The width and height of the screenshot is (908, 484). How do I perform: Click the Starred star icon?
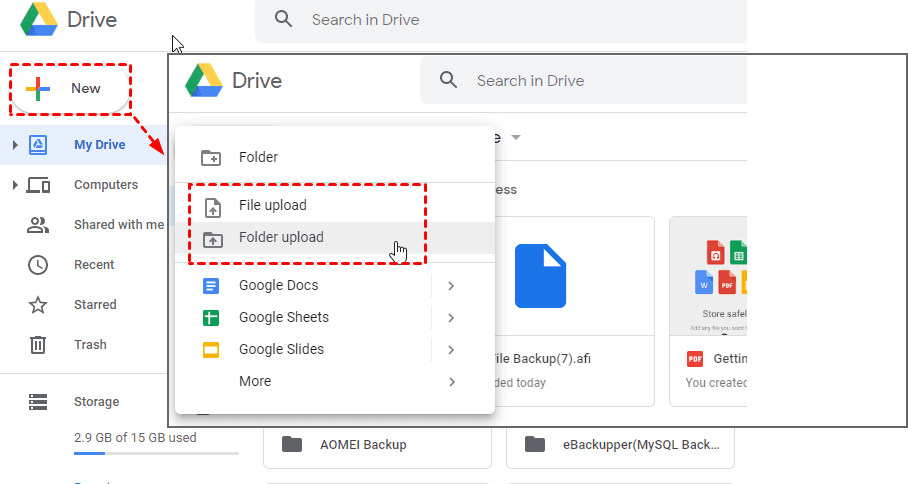pos(38,305)
